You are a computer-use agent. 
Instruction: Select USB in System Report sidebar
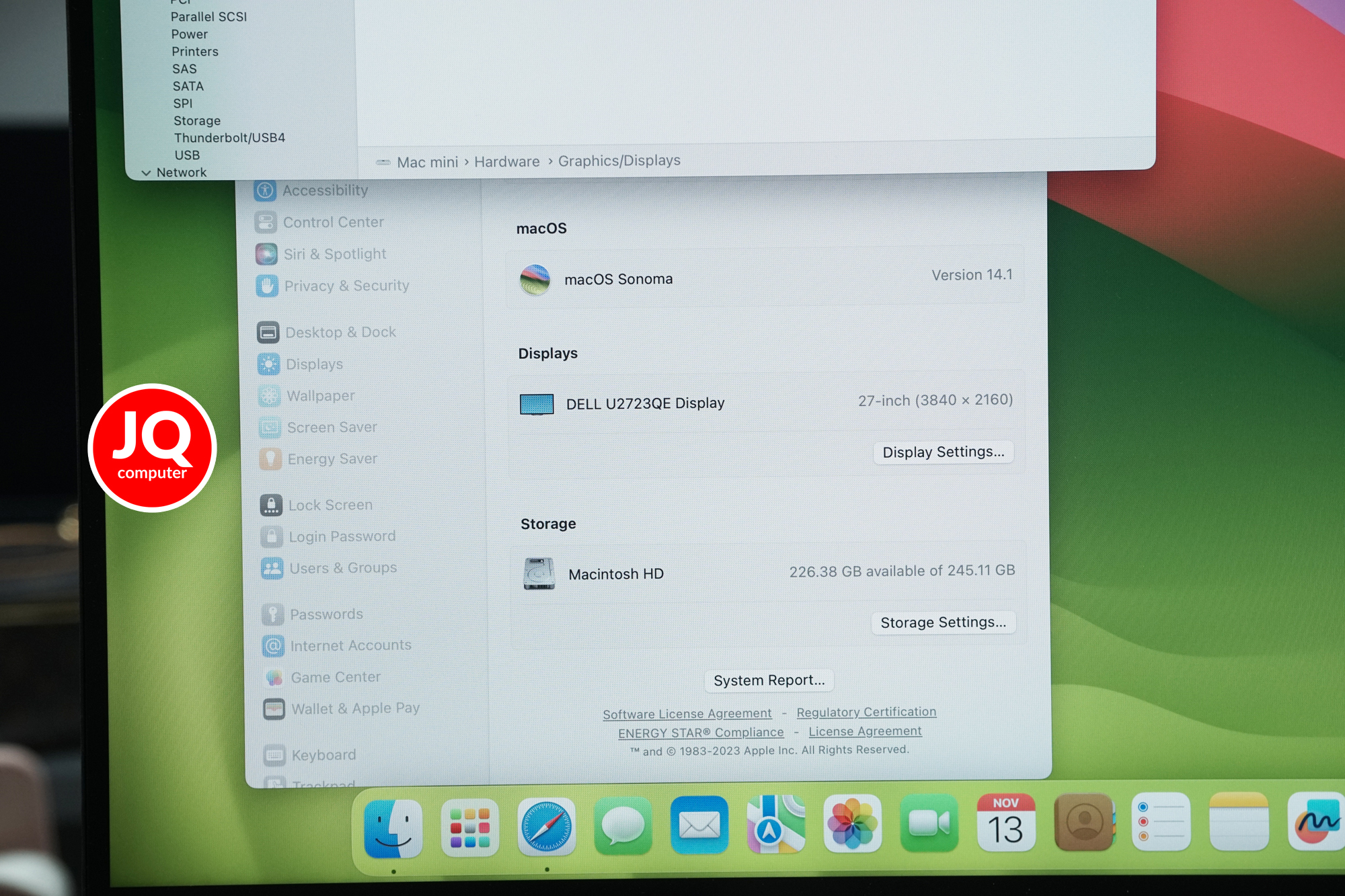[187, 155]
